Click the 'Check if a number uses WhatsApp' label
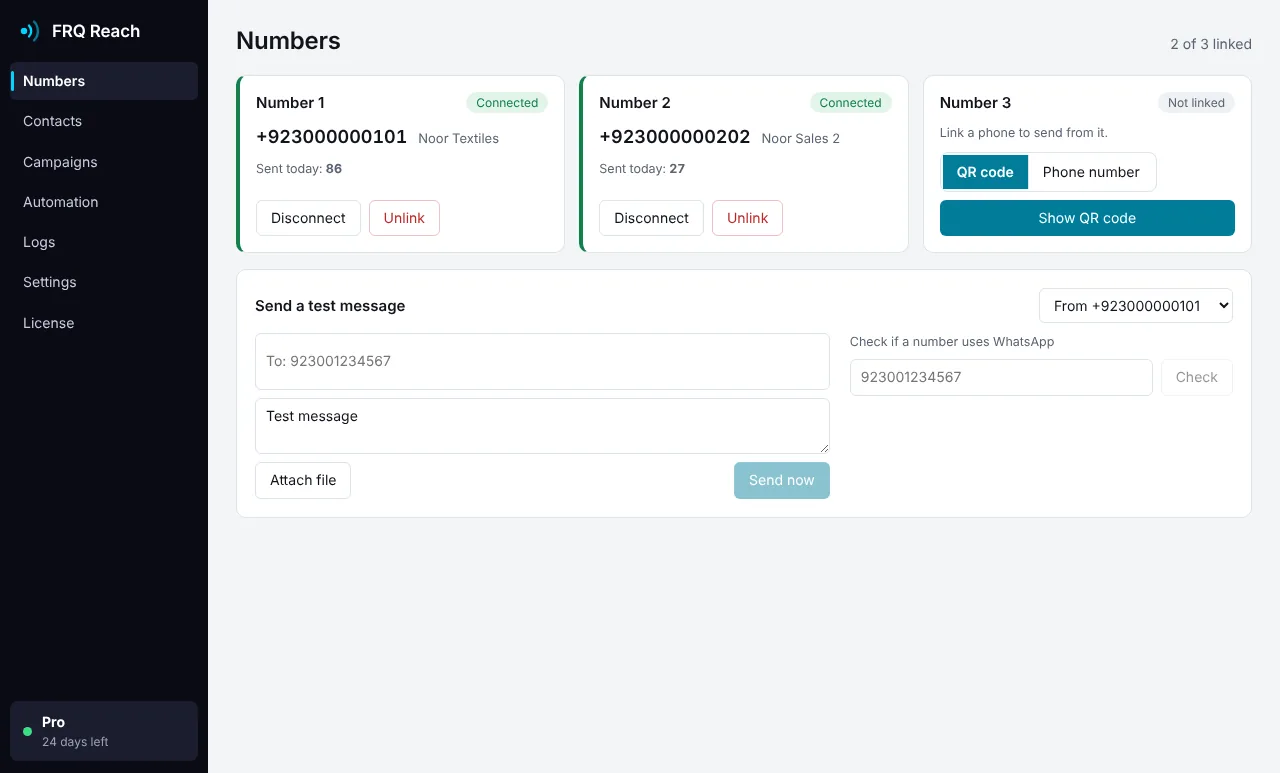The width and height of the screenshot is (1280, 773). [x=952, y=342]
